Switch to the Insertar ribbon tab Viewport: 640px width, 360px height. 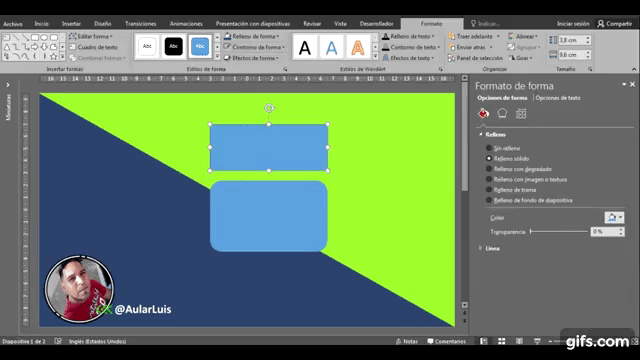[71, 24]
